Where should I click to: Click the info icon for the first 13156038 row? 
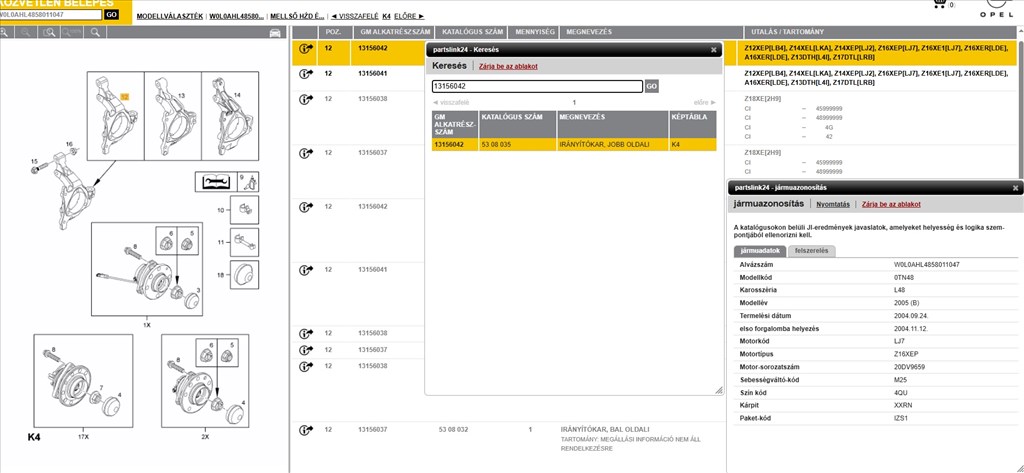[306, 99]
